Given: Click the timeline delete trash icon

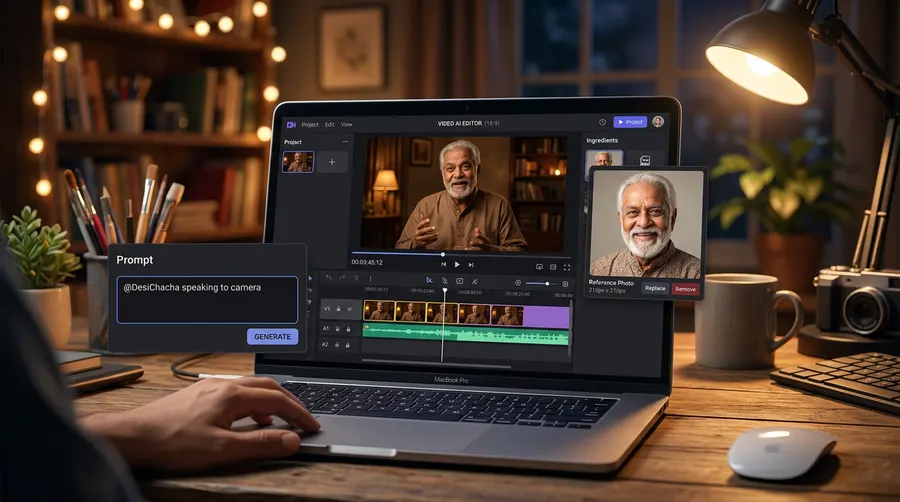Looking at the screenshot, I should click(x=356, y=278).
